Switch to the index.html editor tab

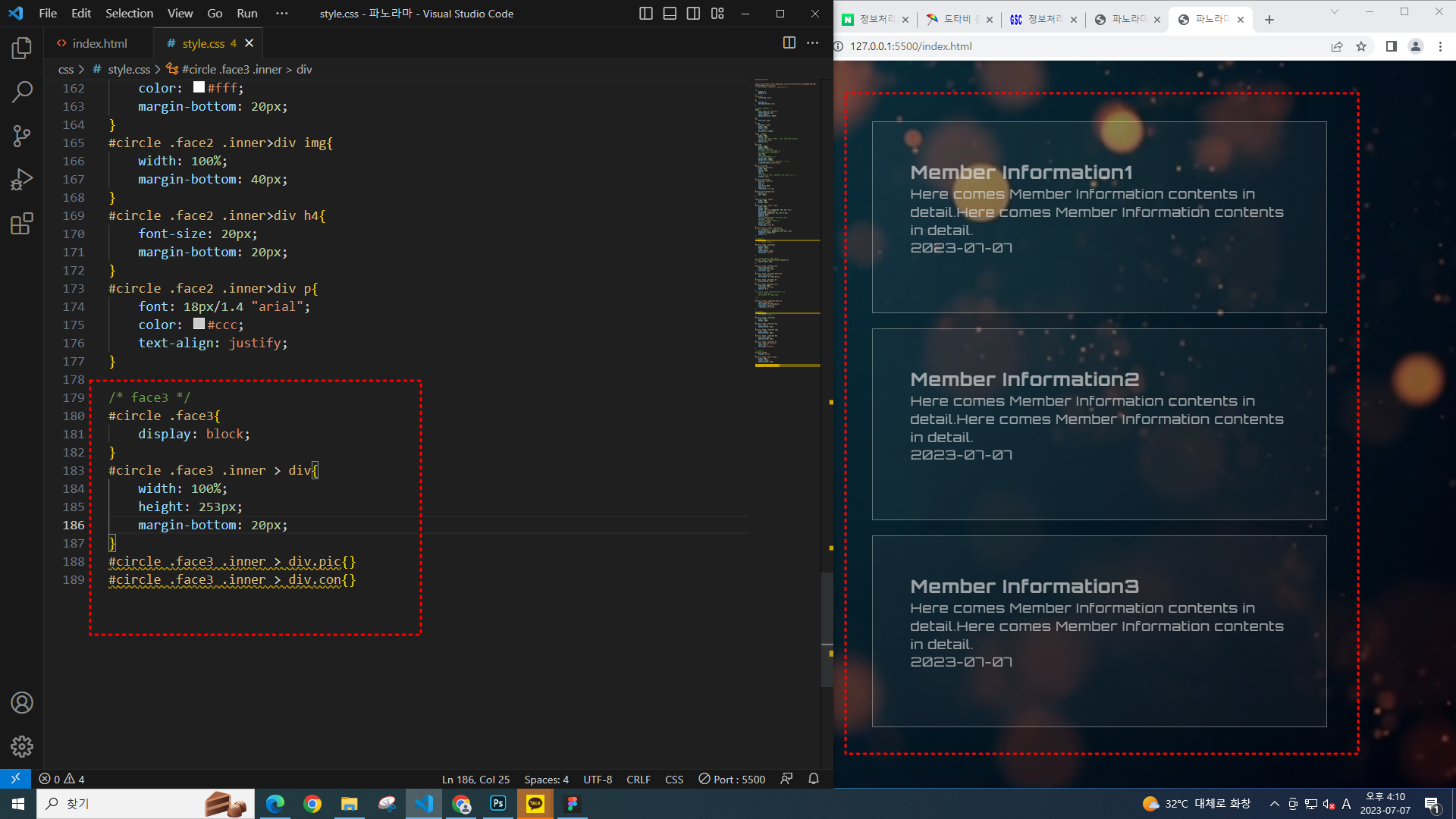99,43
